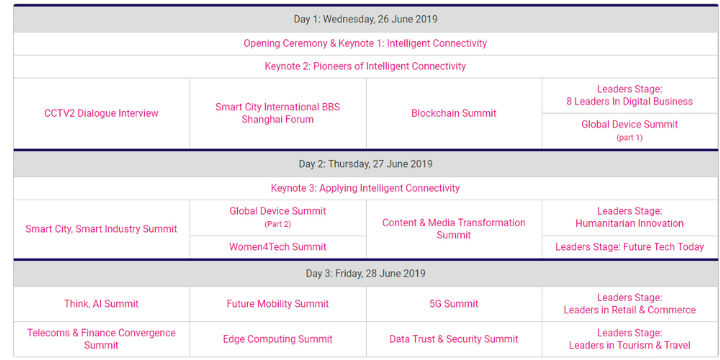
Task: Open the Women4Tech Summit link
Action: click(278, 247)
